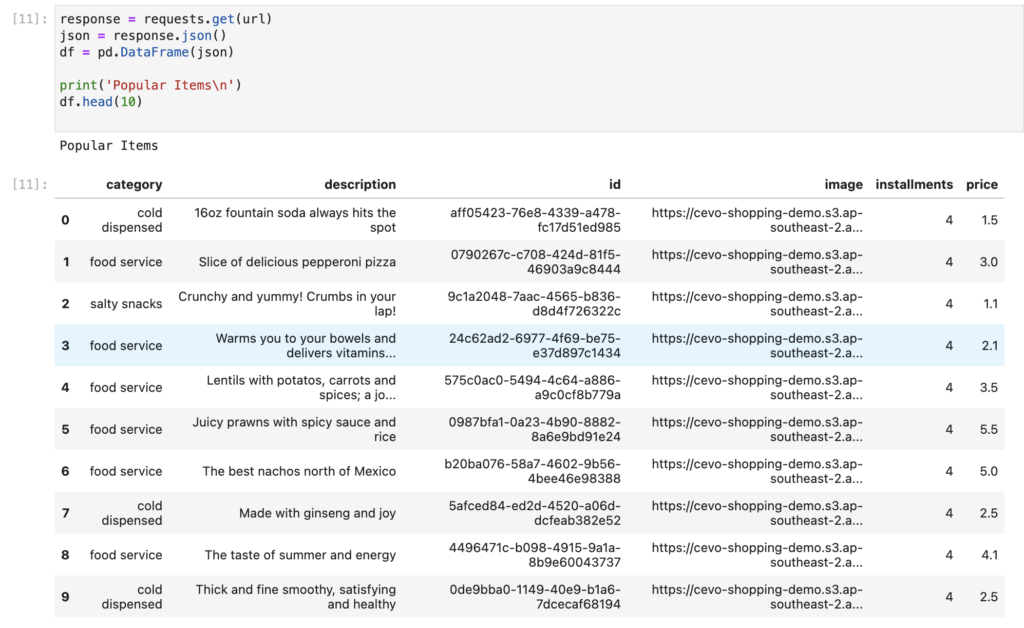Click the 'category' column header

(134, 184)
